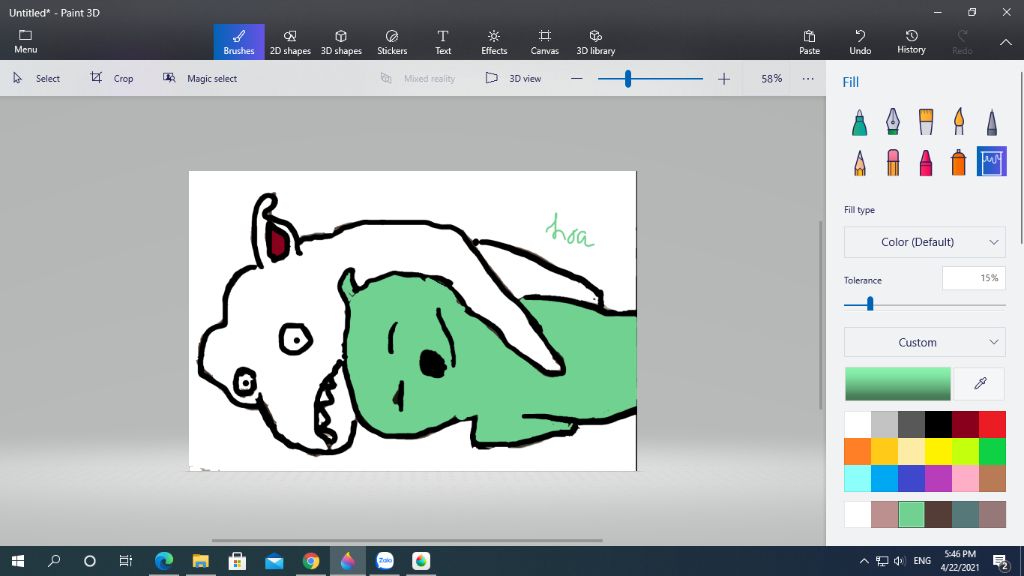Open Task View from taskbar
The image size is (1024, 576).
(x=126, y=561)
